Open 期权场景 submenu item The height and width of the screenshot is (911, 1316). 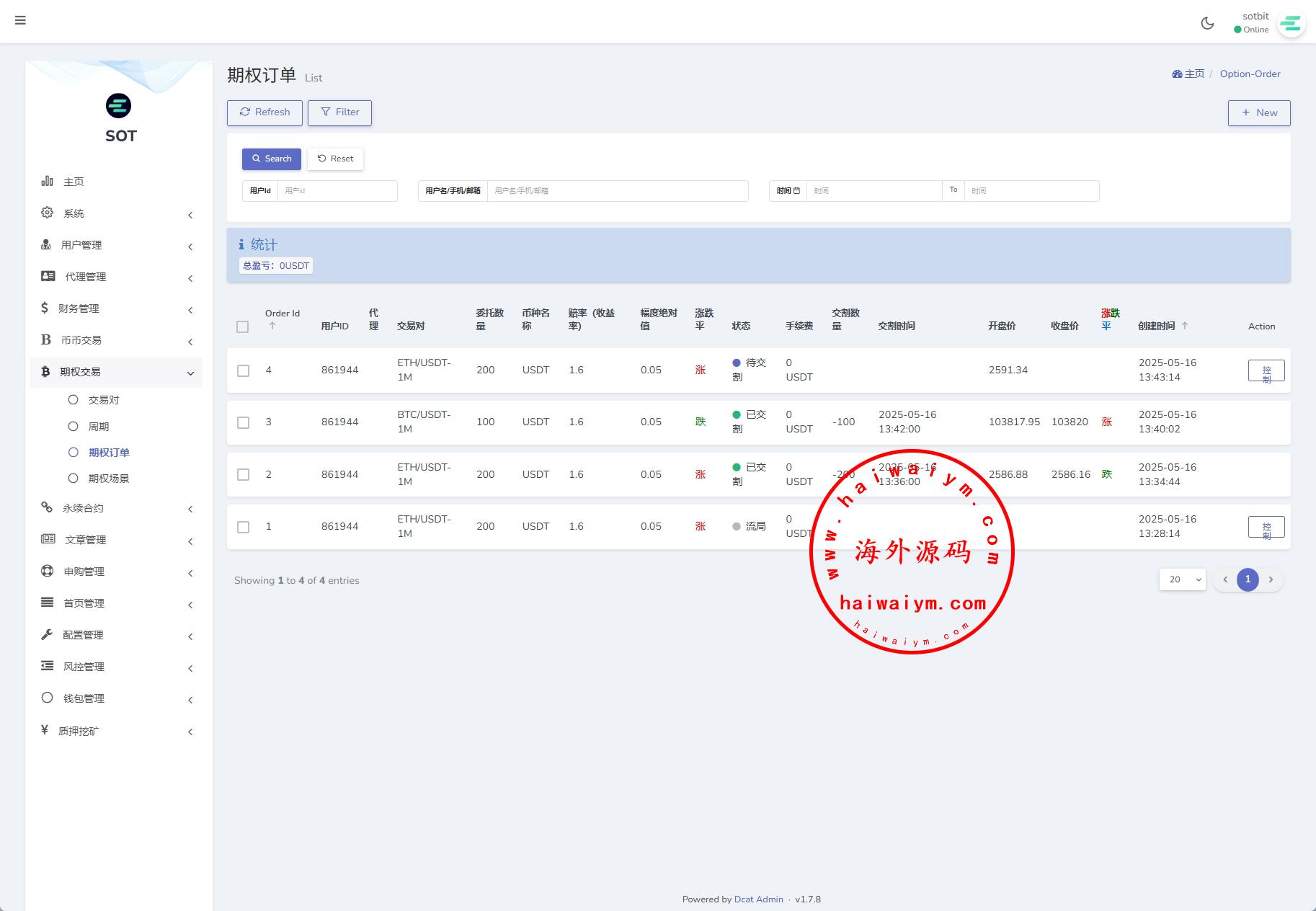click(108, 479)
